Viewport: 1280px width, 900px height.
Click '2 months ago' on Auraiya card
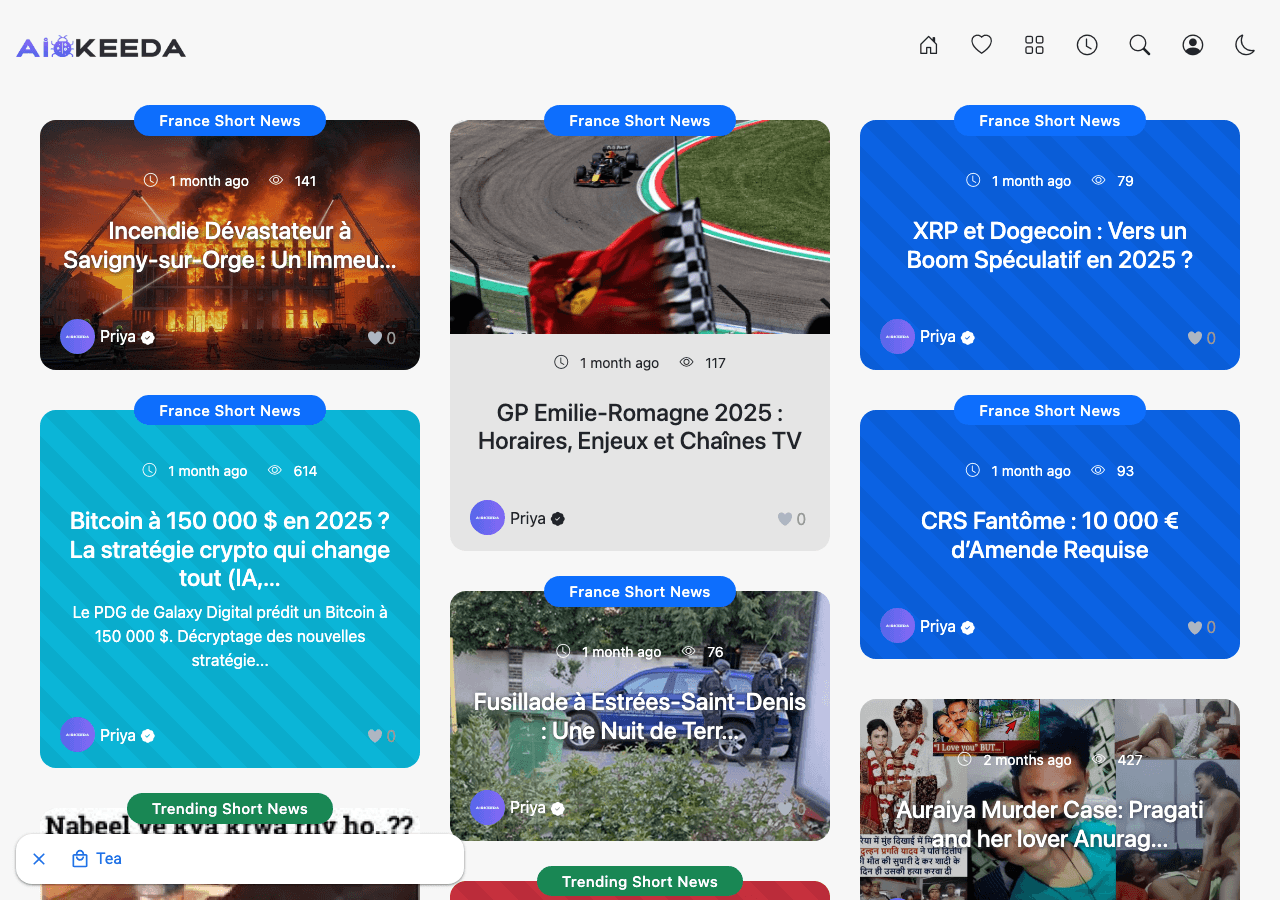pyautogui.click(x=1027, y=760)
